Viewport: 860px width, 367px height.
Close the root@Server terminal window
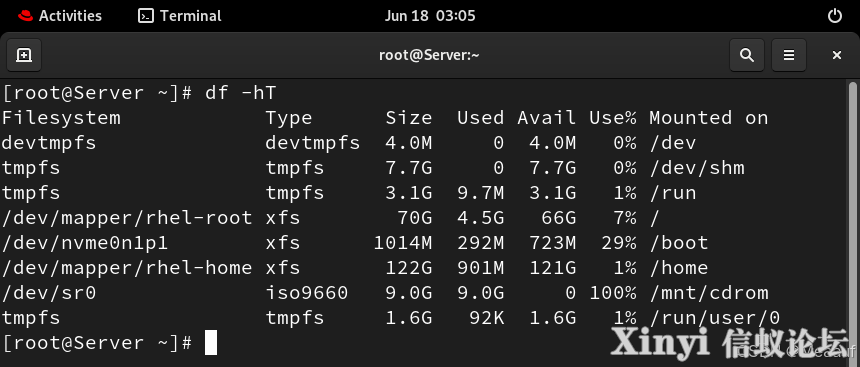point(836,55)
